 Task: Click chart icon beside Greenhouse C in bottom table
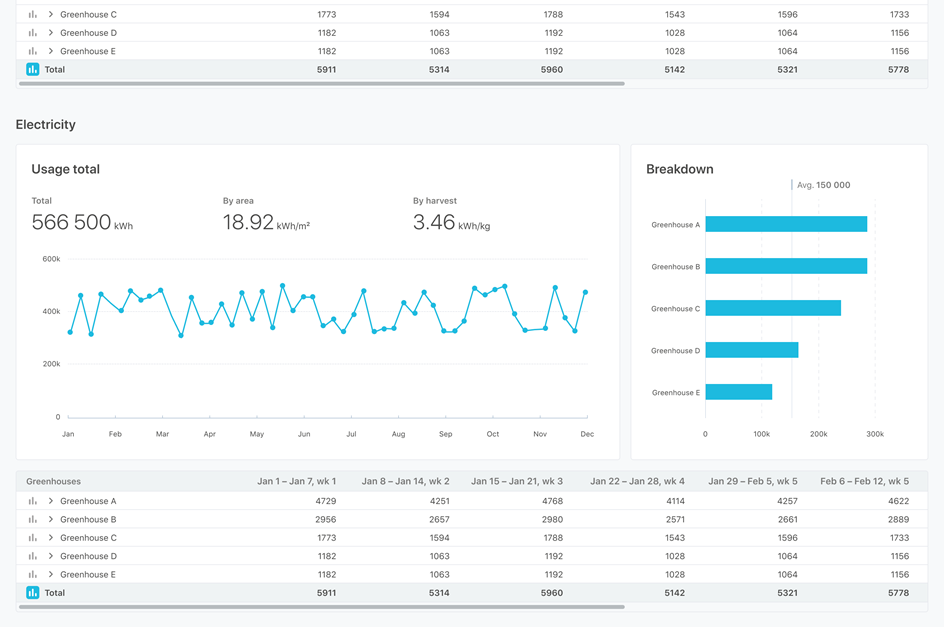(x=33, y=538)
